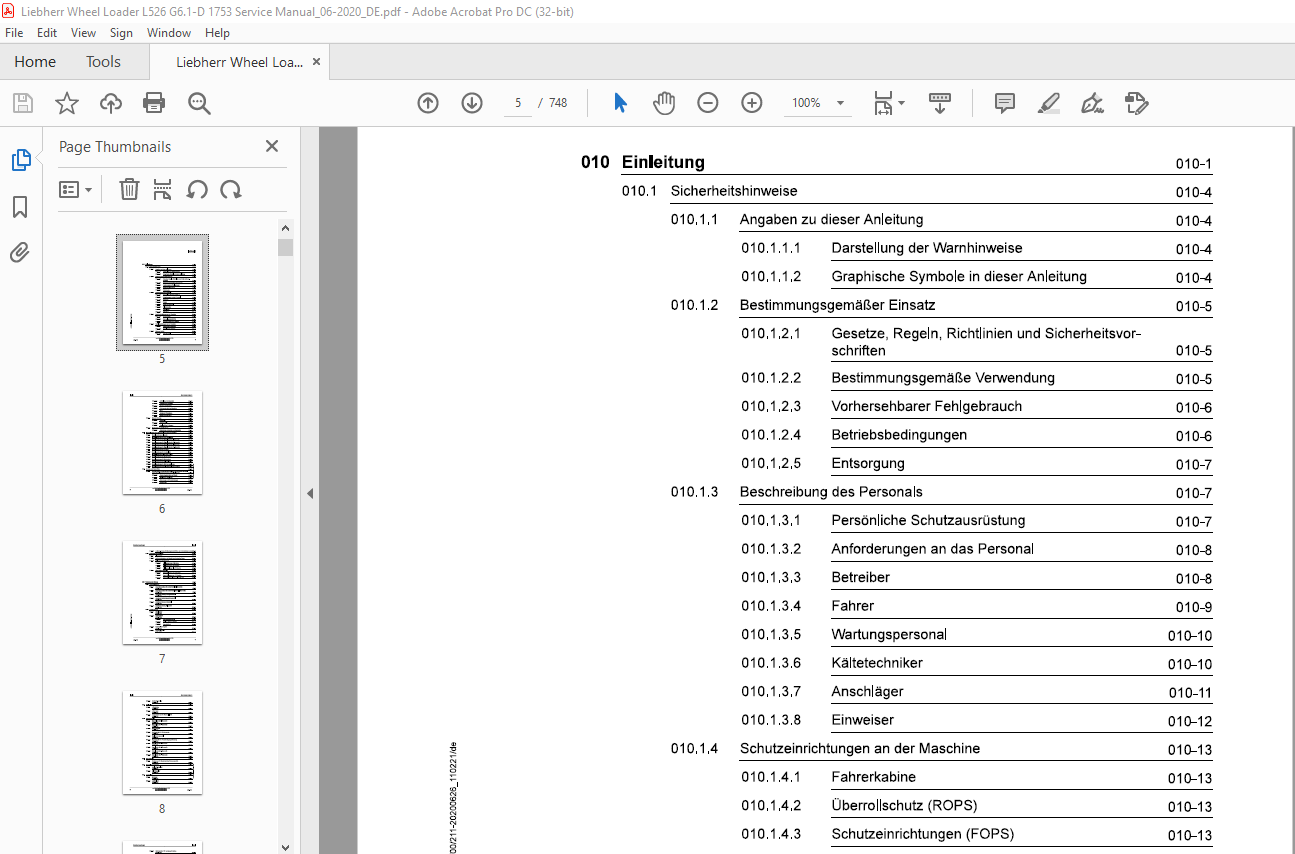This screenshot has width=1295, height=854.
Task: Open Angaben zu dieser Anleitung entry
Action: coord(831,219)
